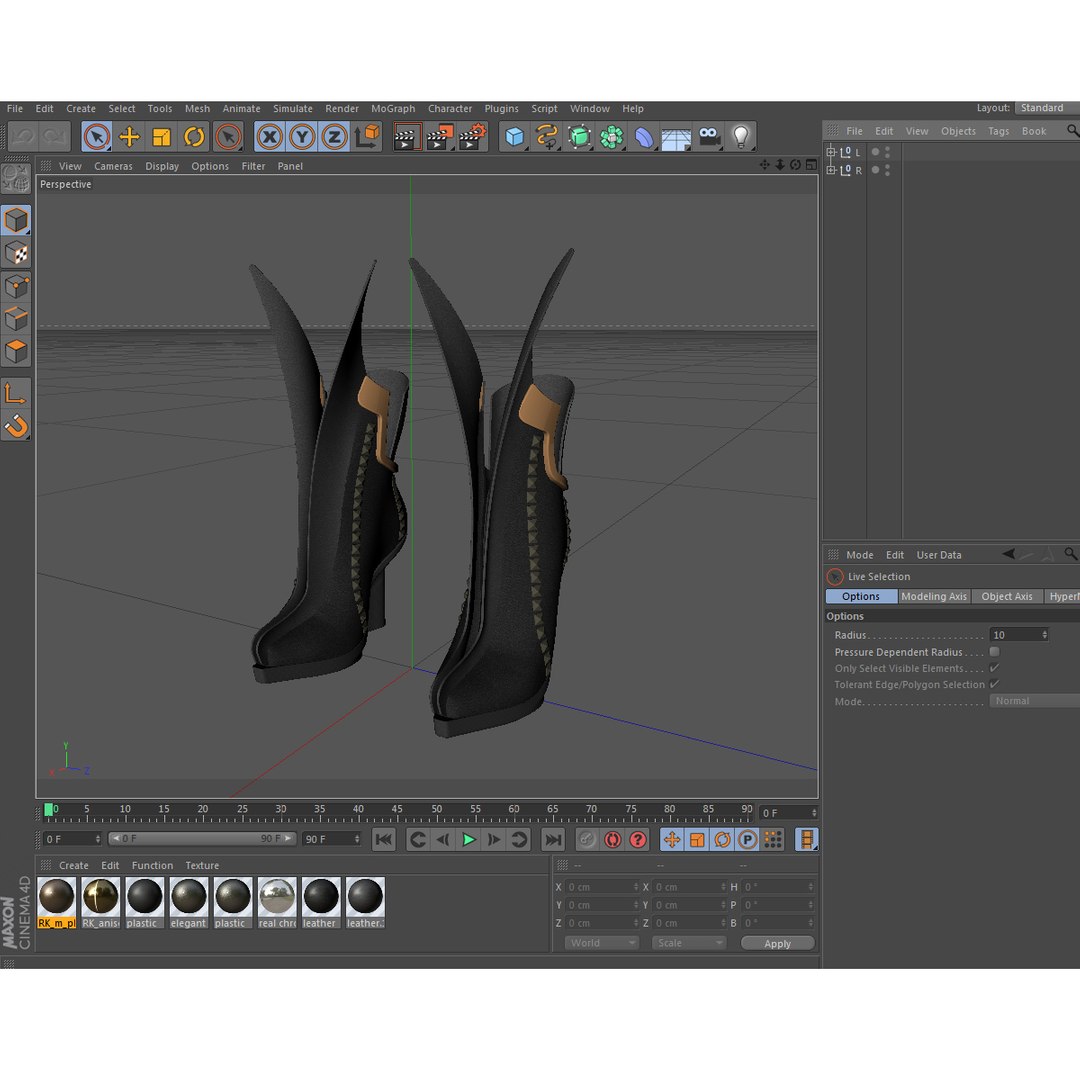Open the Deformer objects icon

[x=643, y=136]
